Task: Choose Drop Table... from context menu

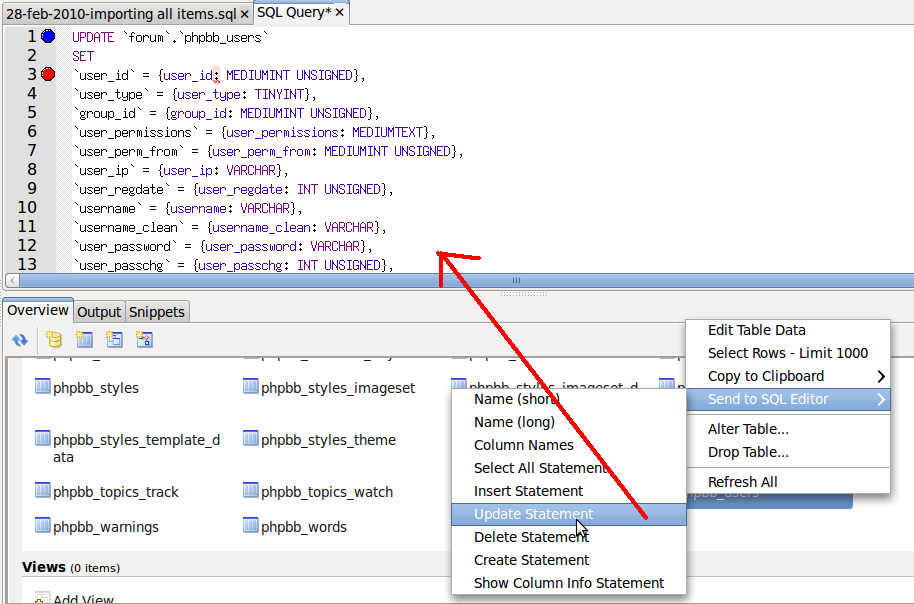Action: (788, 452)
